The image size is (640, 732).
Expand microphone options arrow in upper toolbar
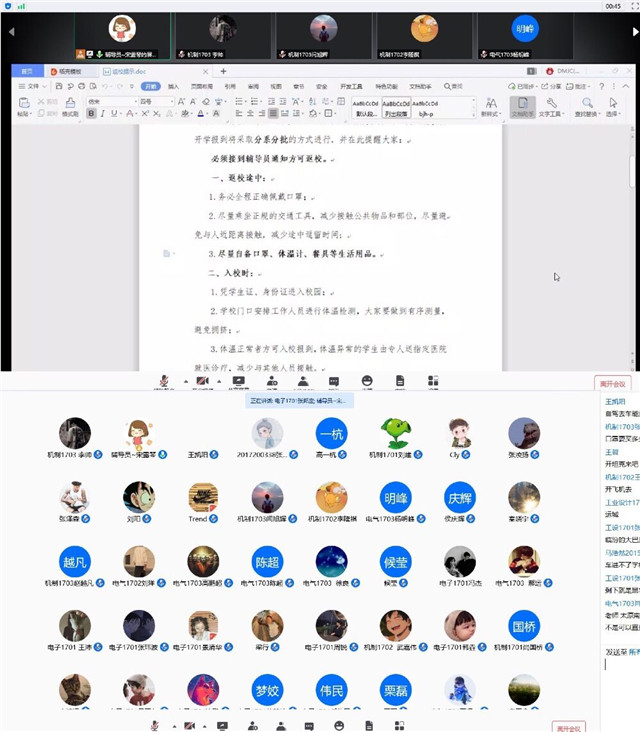click(186, 382)
